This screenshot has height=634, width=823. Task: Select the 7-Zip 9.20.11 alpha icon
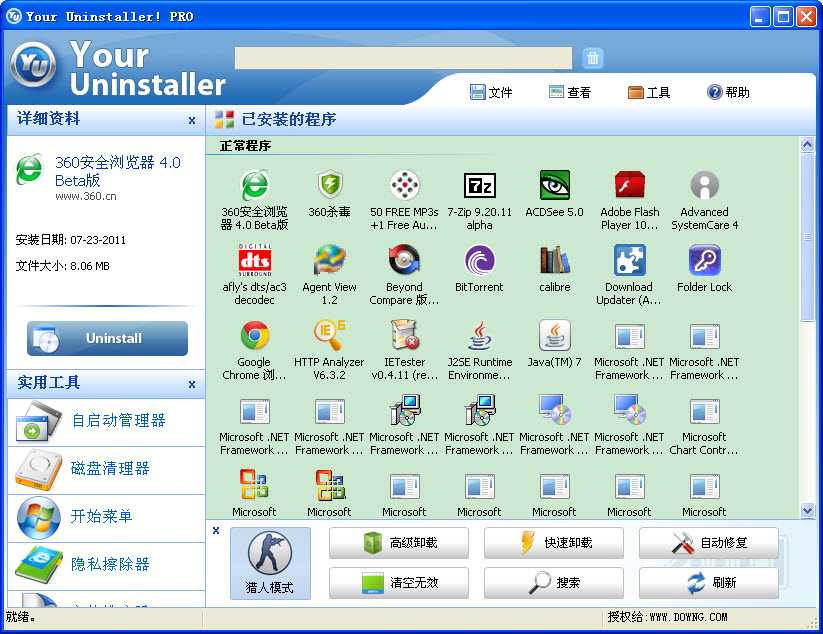click(x=479, y=186)
